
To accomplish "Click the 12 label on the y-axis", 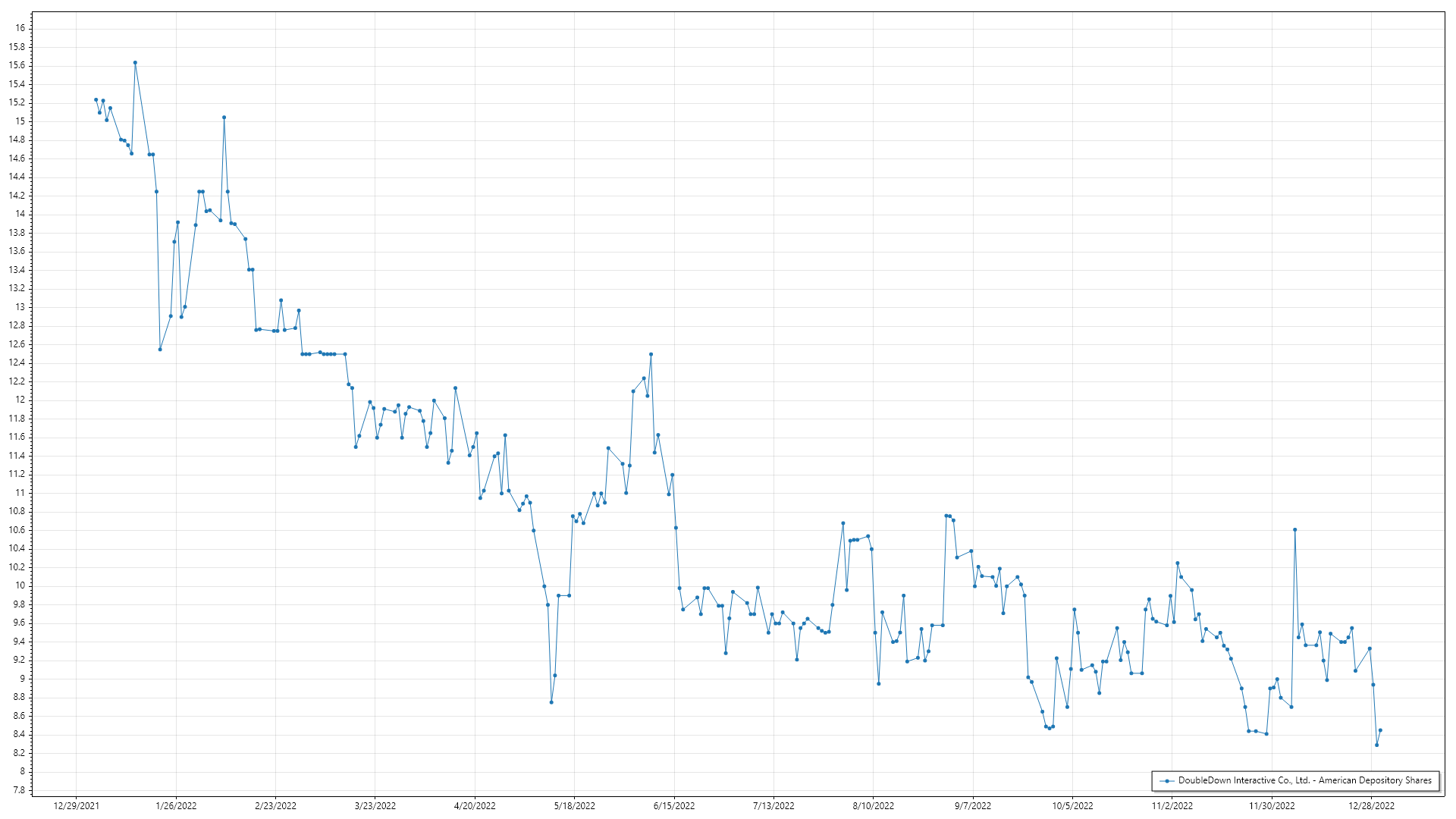I will (x=20, y=400).
